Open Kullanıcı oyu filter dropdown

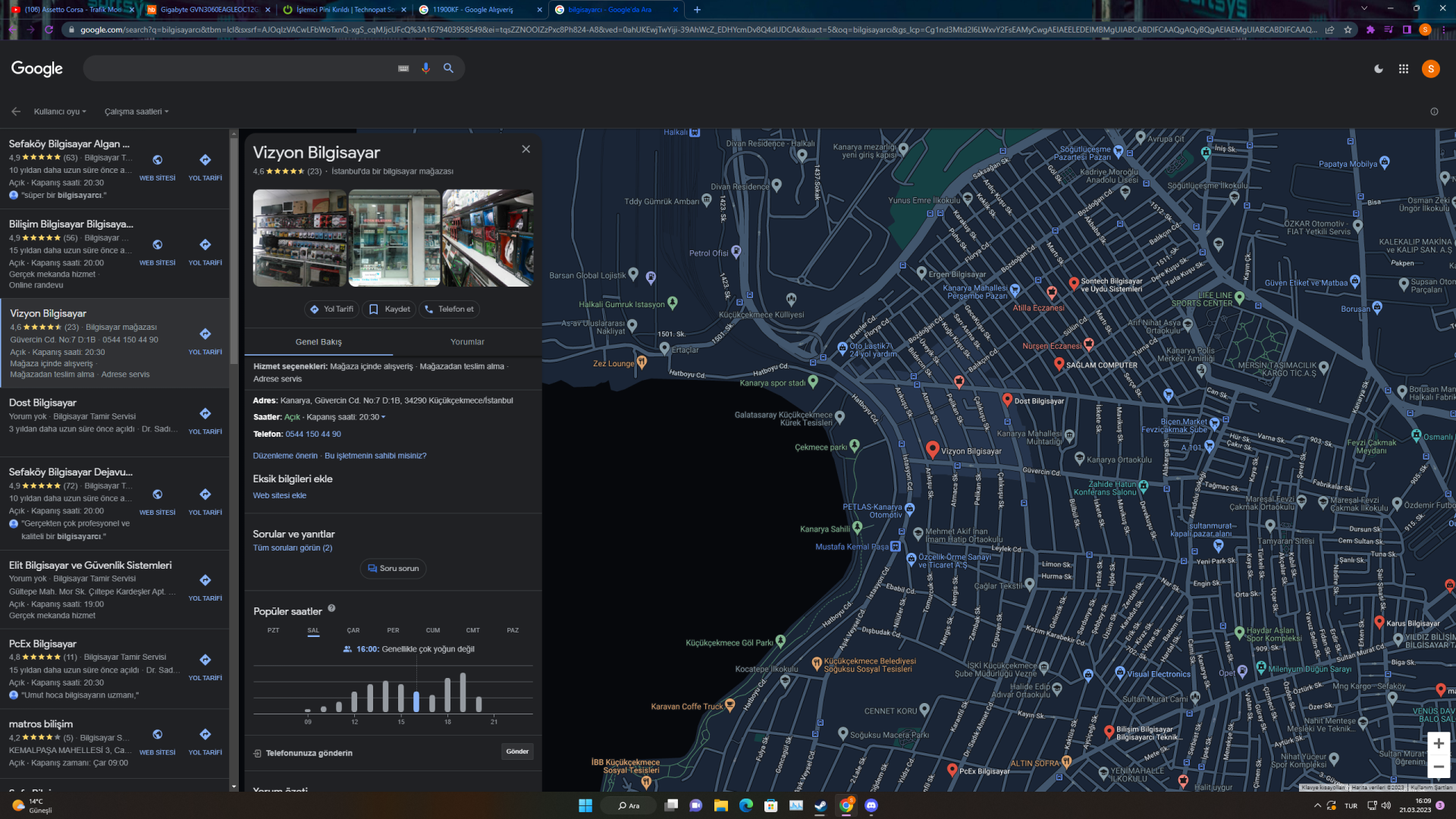point(60,111)
